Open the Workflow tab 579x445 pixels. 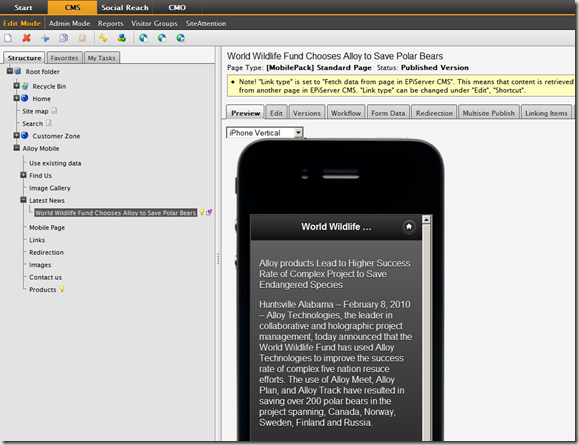(x=346, y=113)
